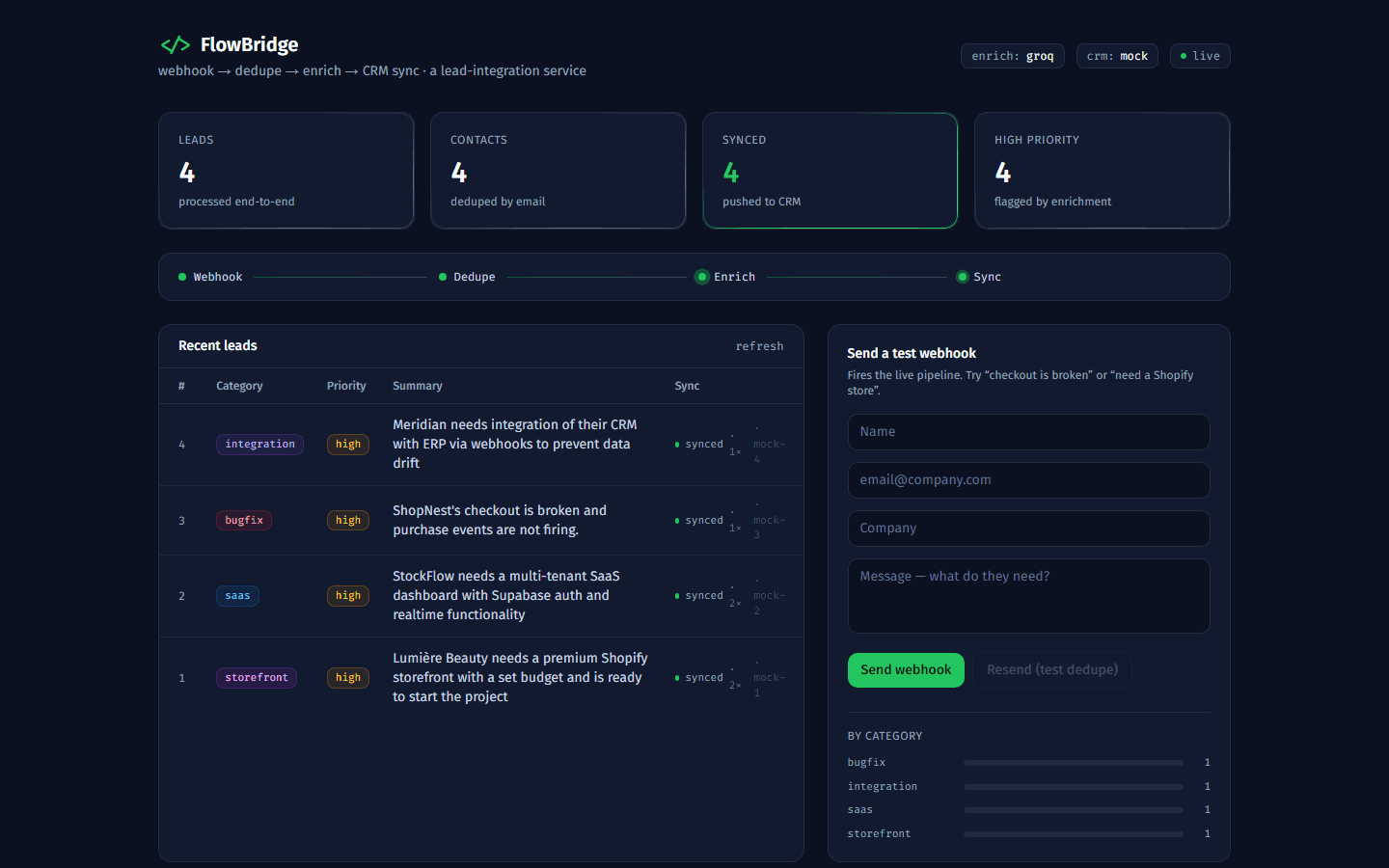Click the storefront category progress bar
Image resolution: width=1389 pixels, height=868 pixels.
[x=1074, y=834]
